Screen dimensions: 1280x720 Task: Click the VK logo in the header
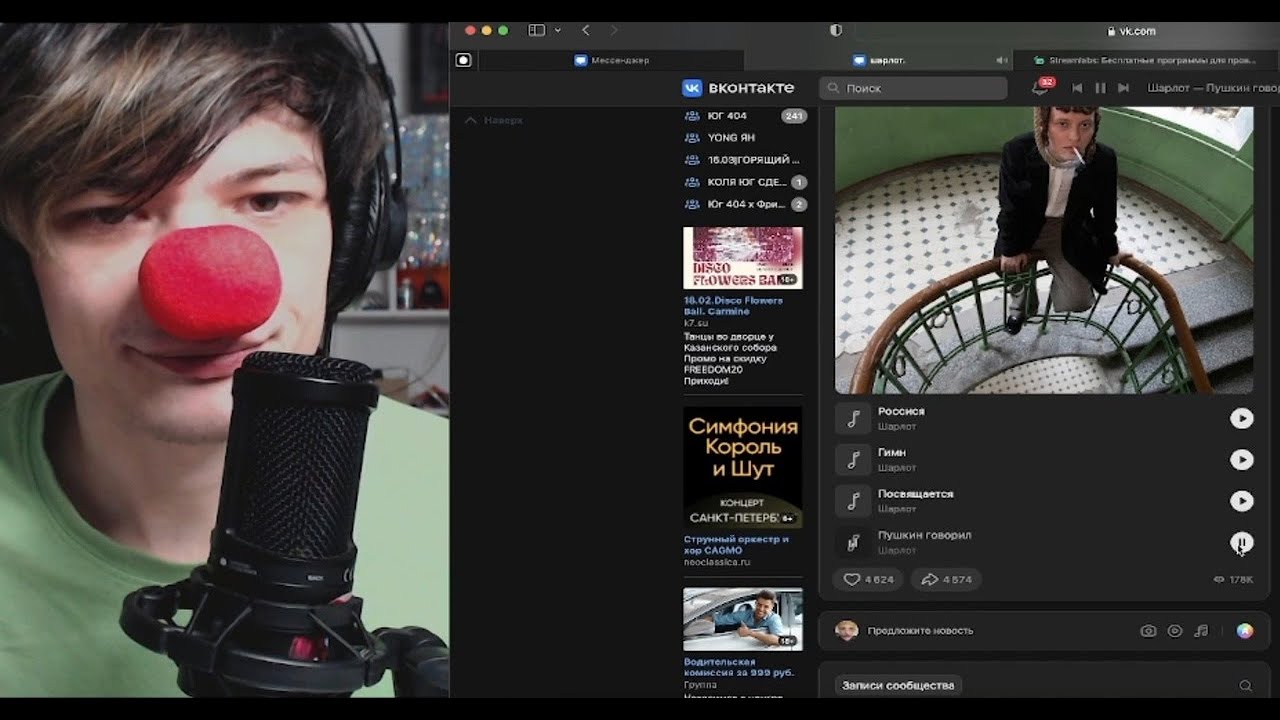coord(738,88)
